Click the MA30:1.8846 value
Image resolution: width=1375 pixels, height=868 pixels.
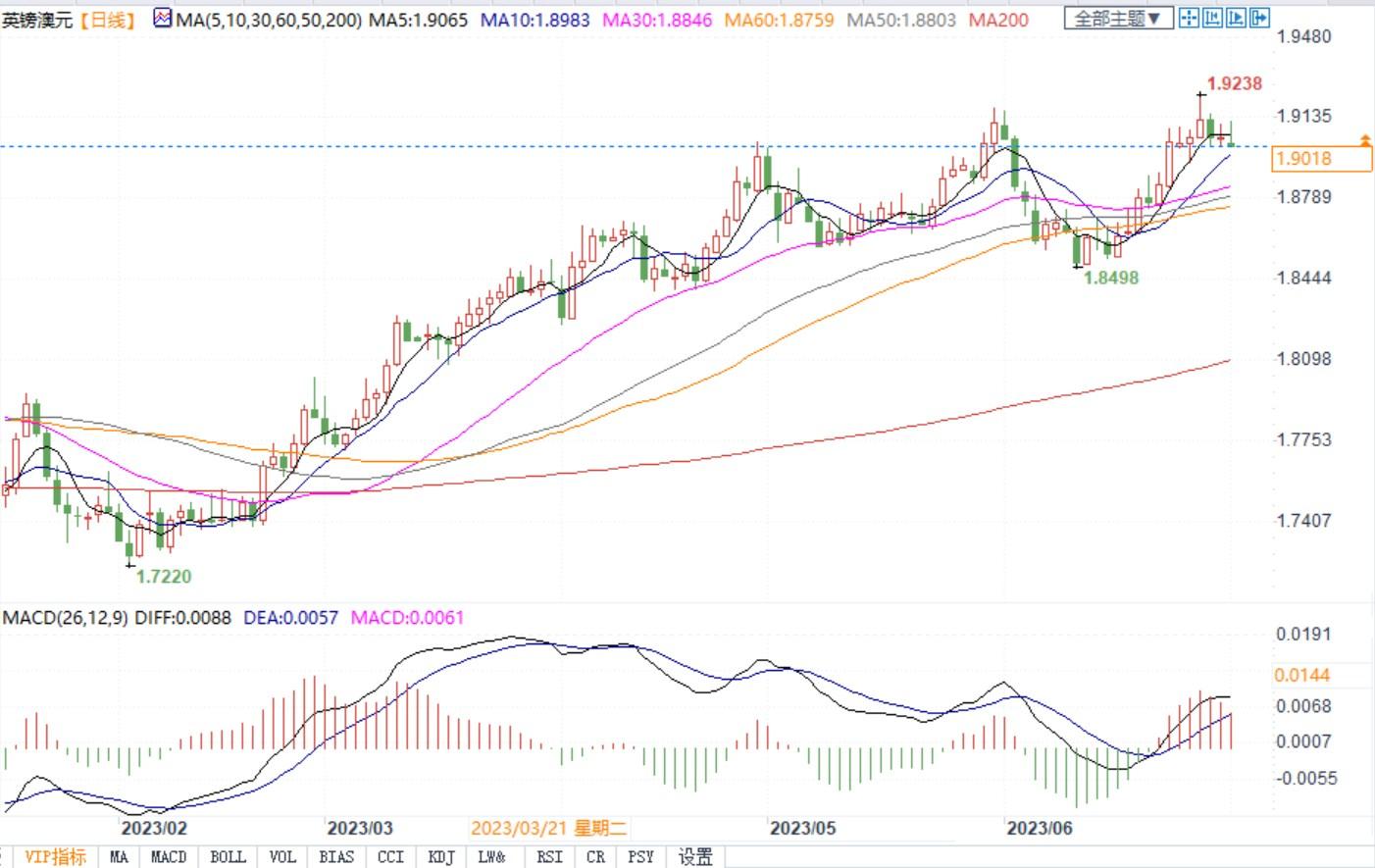click(x=658, y=19)
